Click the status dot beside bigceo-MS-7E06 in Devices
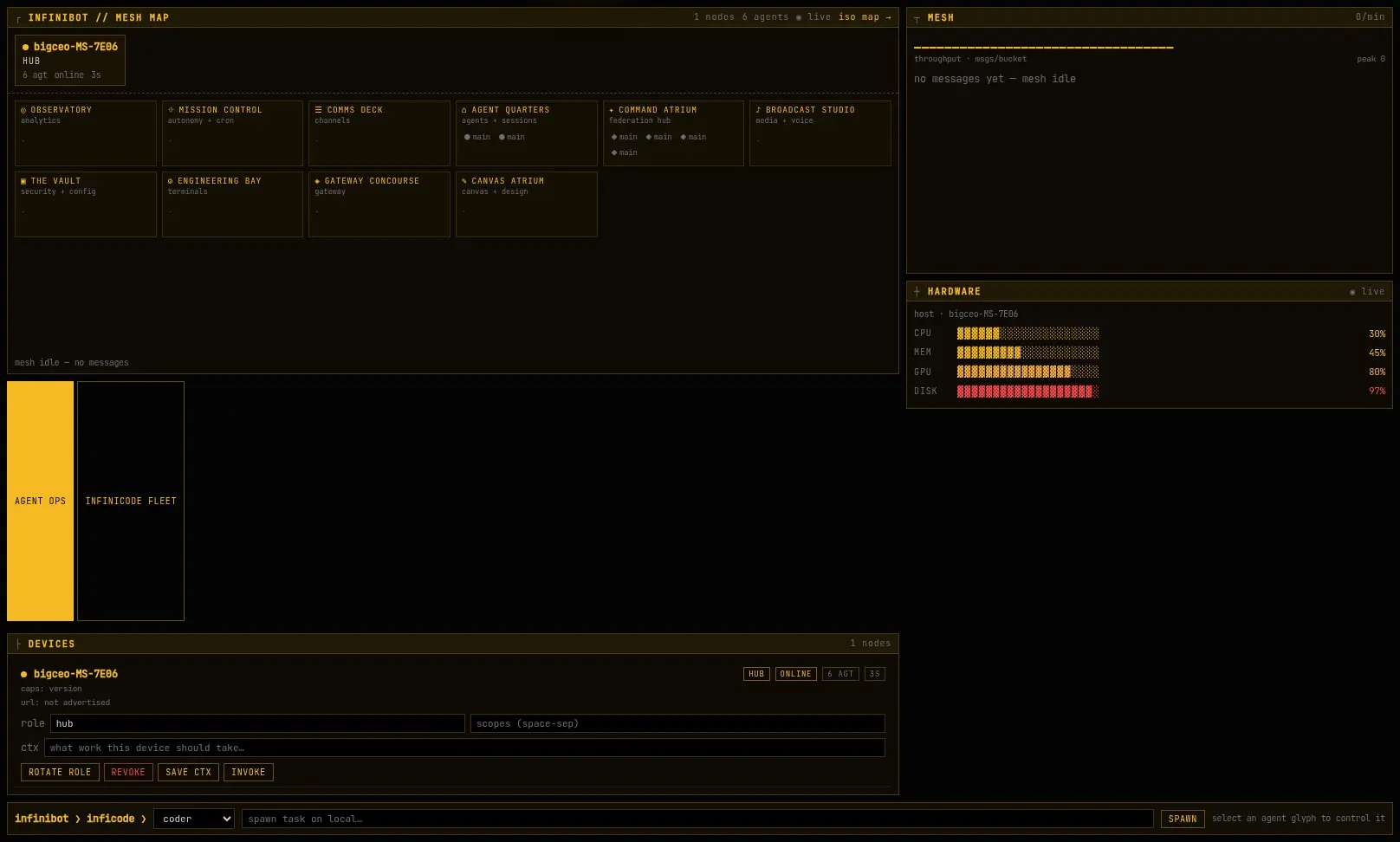The image size is (1400, 842). (x=24, y=674)
